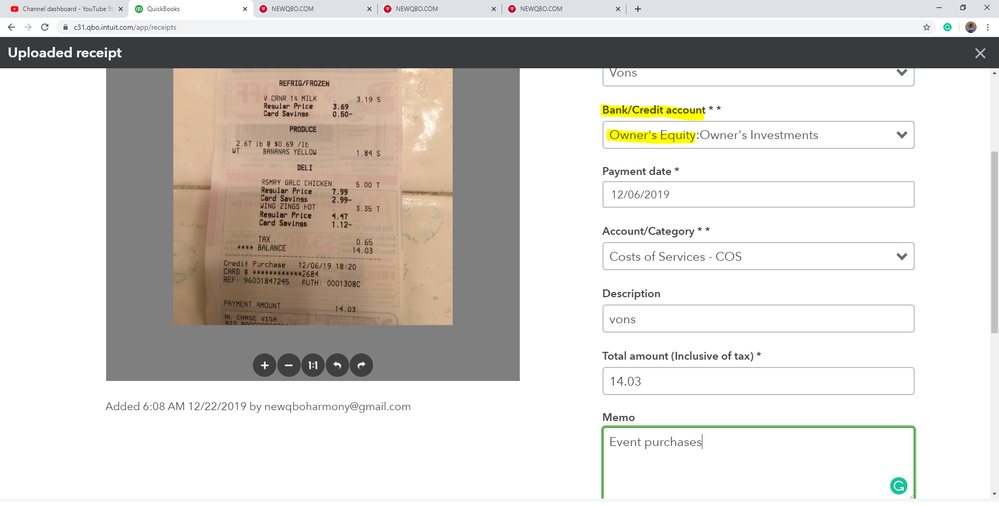999x507 pixels.
Task: Open Chrome profile avatar
Action: point(970,27)
